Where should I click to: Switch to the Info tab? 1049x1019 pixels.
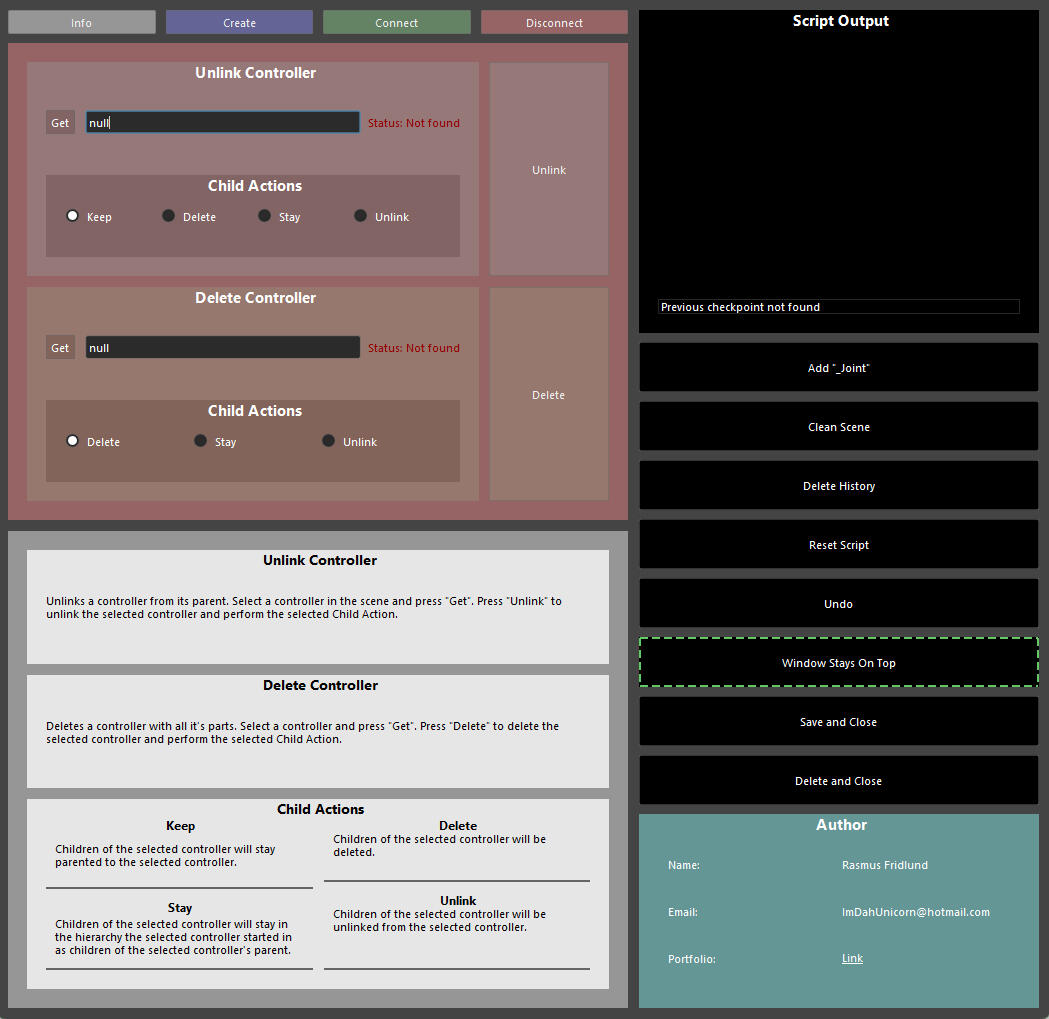point(82,23)
